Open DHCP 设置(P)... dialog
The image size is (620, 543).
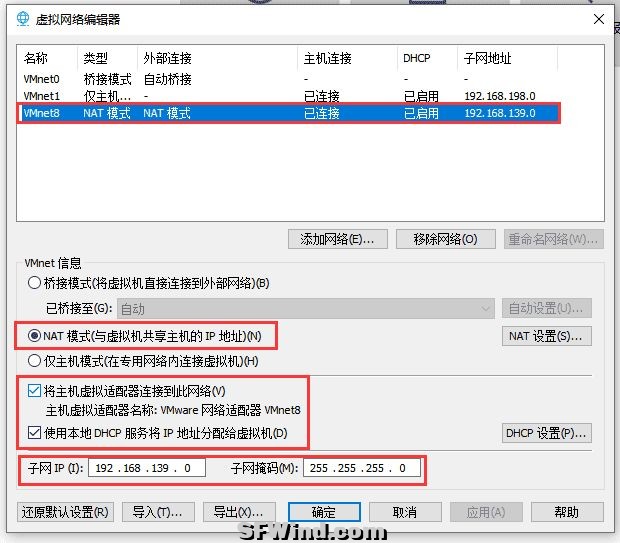pos(546,433)
